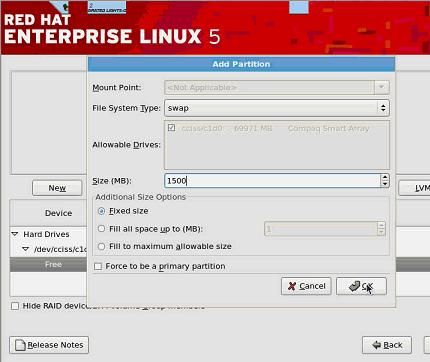The height and width of the screenshot is (362, 430).
Task: Decrease Size (MB) using the down arrow
Action: [x=385, y=184]
